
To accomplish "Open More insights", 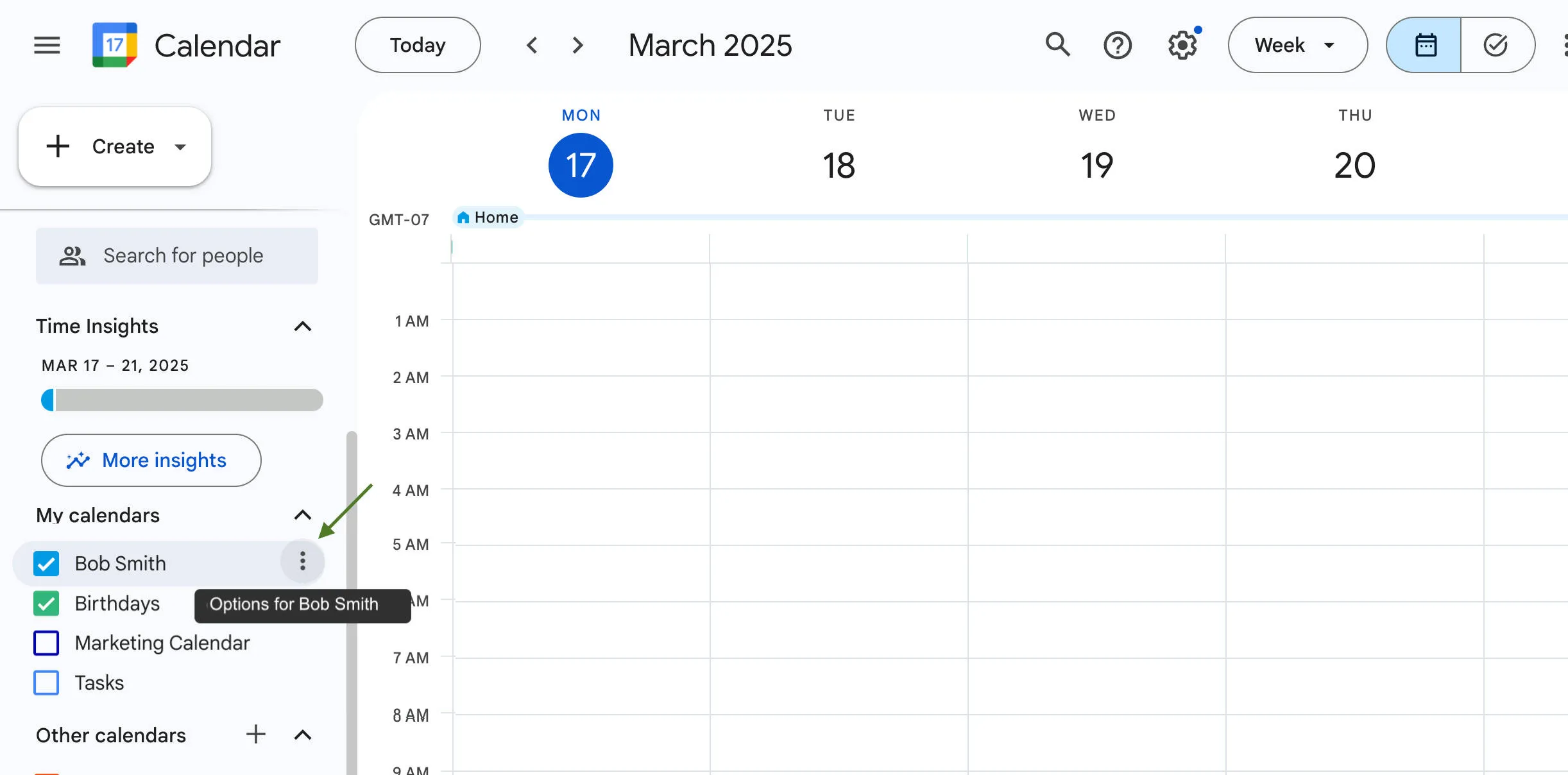I will click(x=151, y=460).
